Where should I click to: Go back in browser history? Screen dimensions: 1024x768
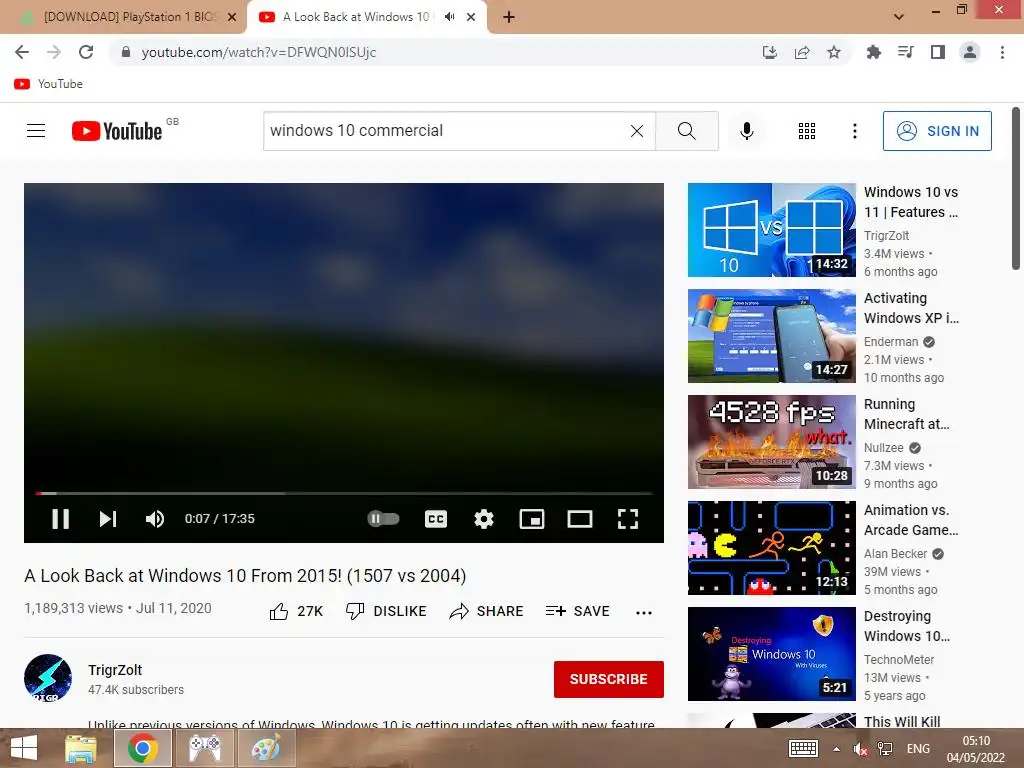pyautogui.click(x=22, y=52)
